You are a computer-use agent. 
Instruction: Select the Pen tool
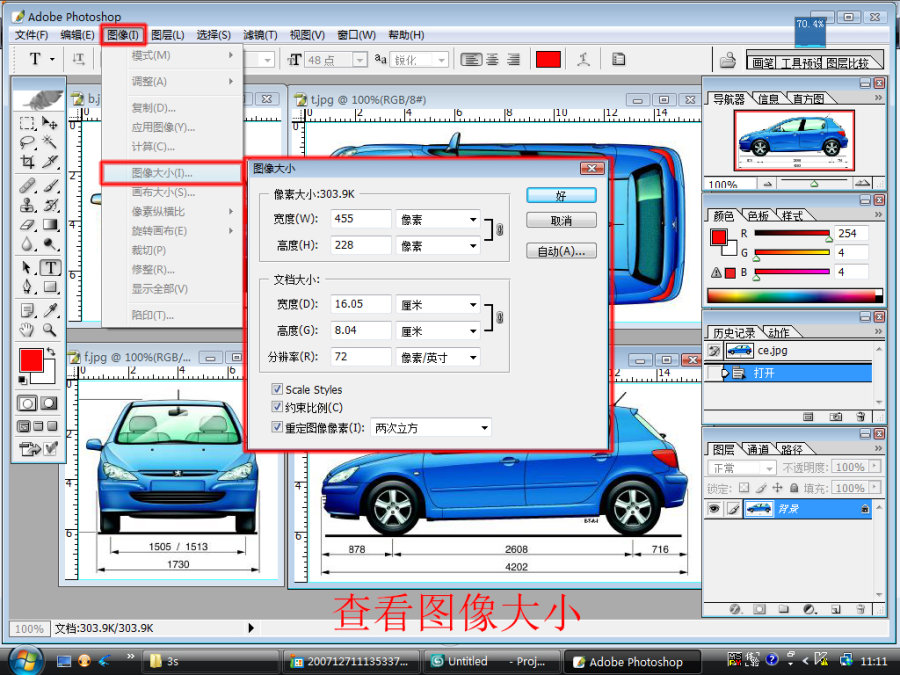click(27, 286)
